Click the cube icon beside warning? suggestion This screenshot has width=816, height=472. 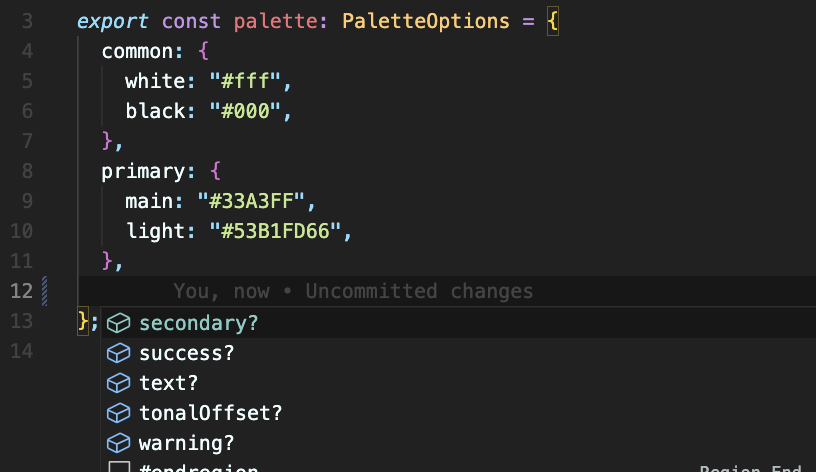[x=120, y=443]
